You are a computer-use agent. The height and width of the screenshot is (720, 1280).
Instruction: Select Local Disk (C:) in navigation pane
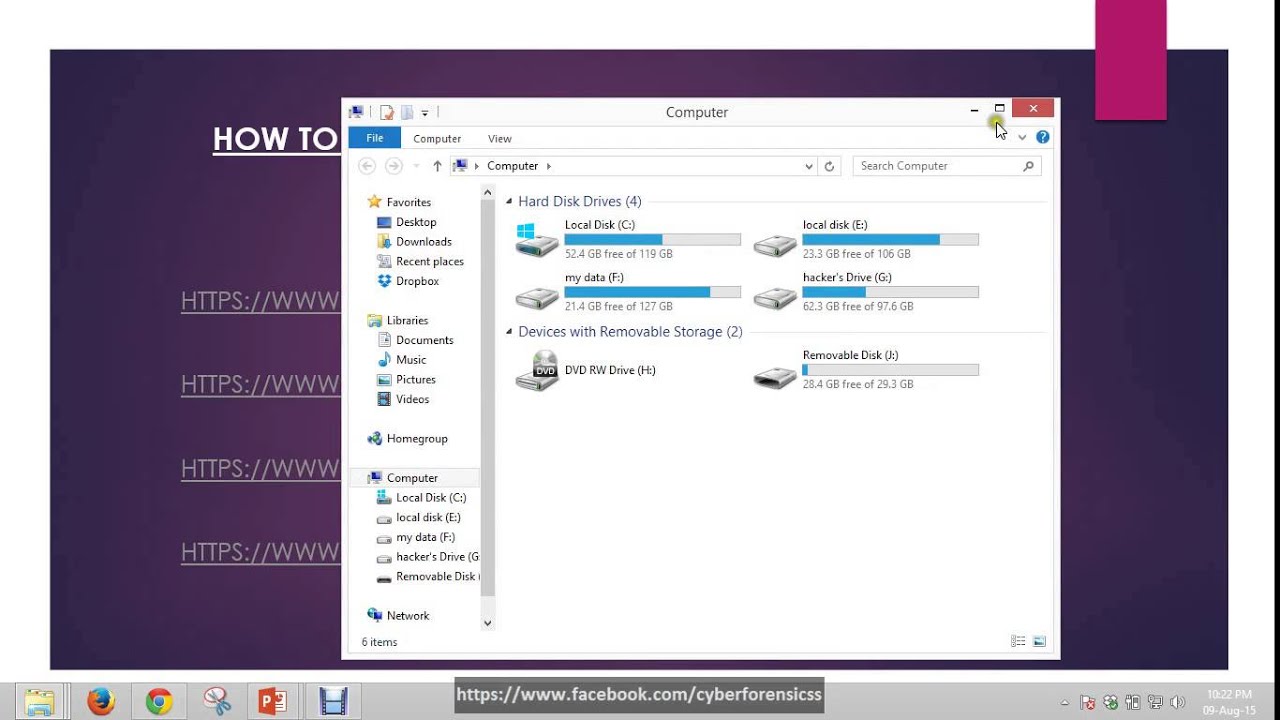tap(430, 498)
